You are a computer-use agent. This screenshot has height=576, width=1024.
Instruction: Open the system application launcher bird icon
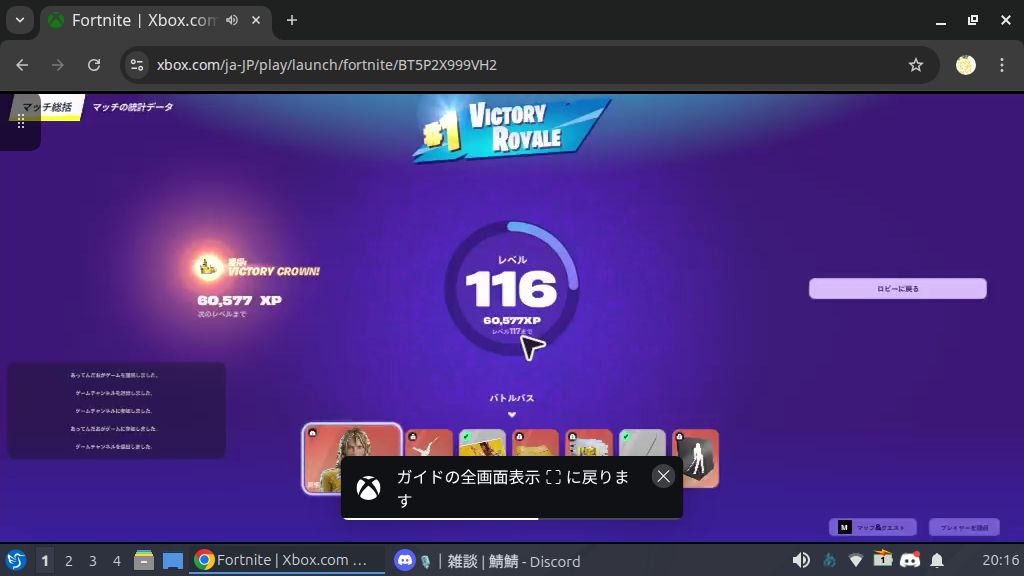[x=16, y=560]
